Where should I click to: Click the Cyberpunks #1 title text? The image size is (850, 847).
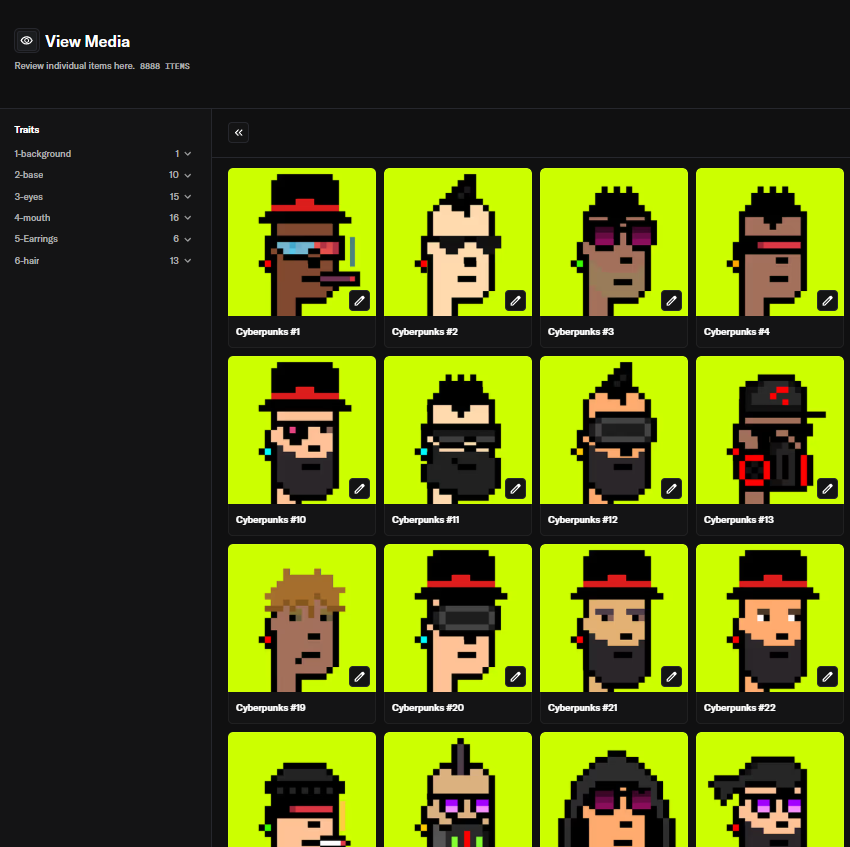pos(268,332)
